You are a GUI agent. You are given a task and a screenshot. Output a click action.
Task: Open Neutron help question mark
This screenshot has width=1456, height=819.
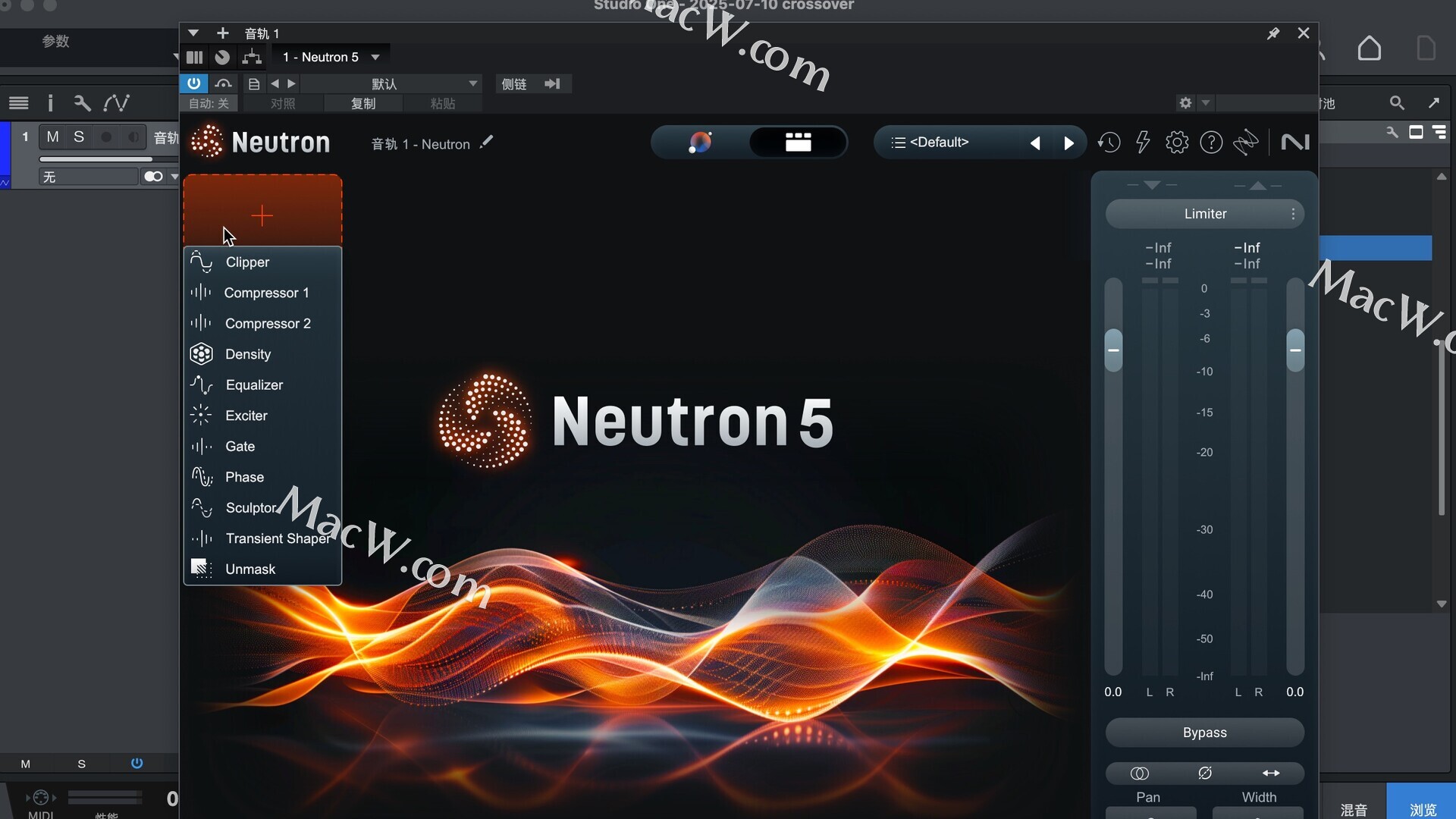(1211, 143)
